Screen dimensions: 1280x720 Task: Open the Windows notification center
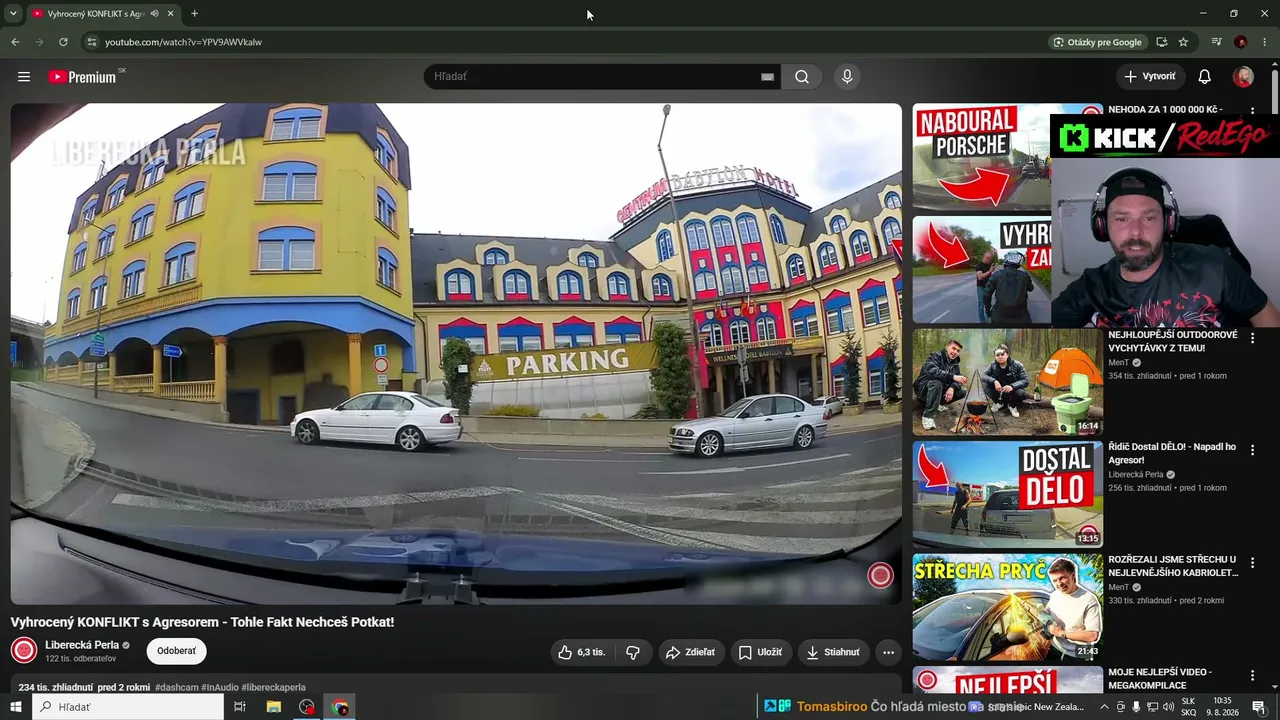(x=1259, y=707)
